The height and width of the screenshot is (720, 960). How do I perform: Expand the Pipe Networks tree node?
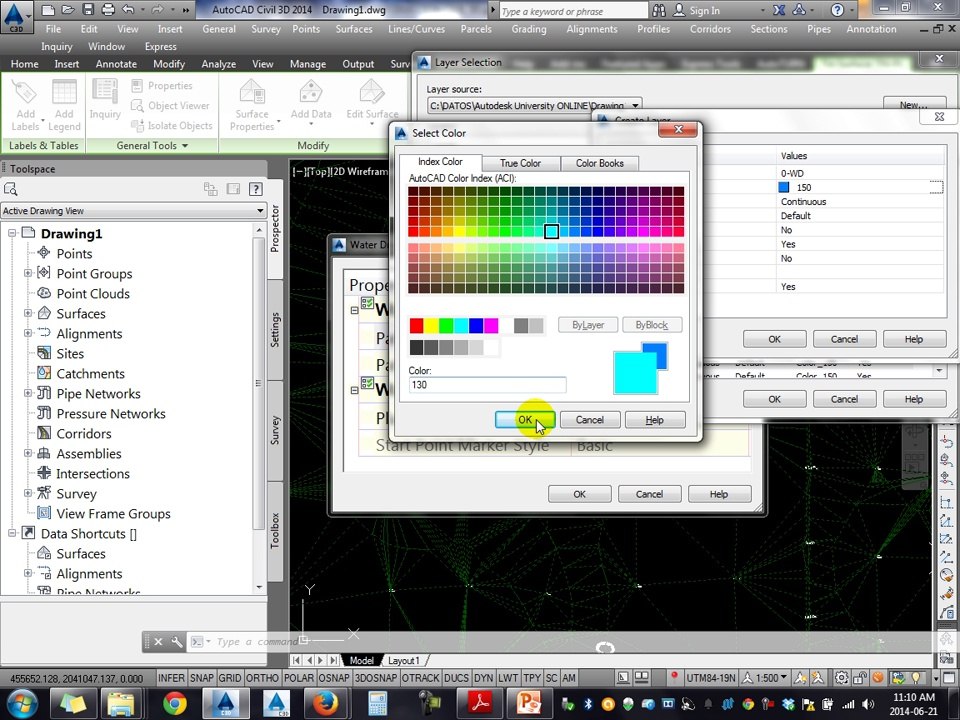pyautogui.click(x=28, y=393)
